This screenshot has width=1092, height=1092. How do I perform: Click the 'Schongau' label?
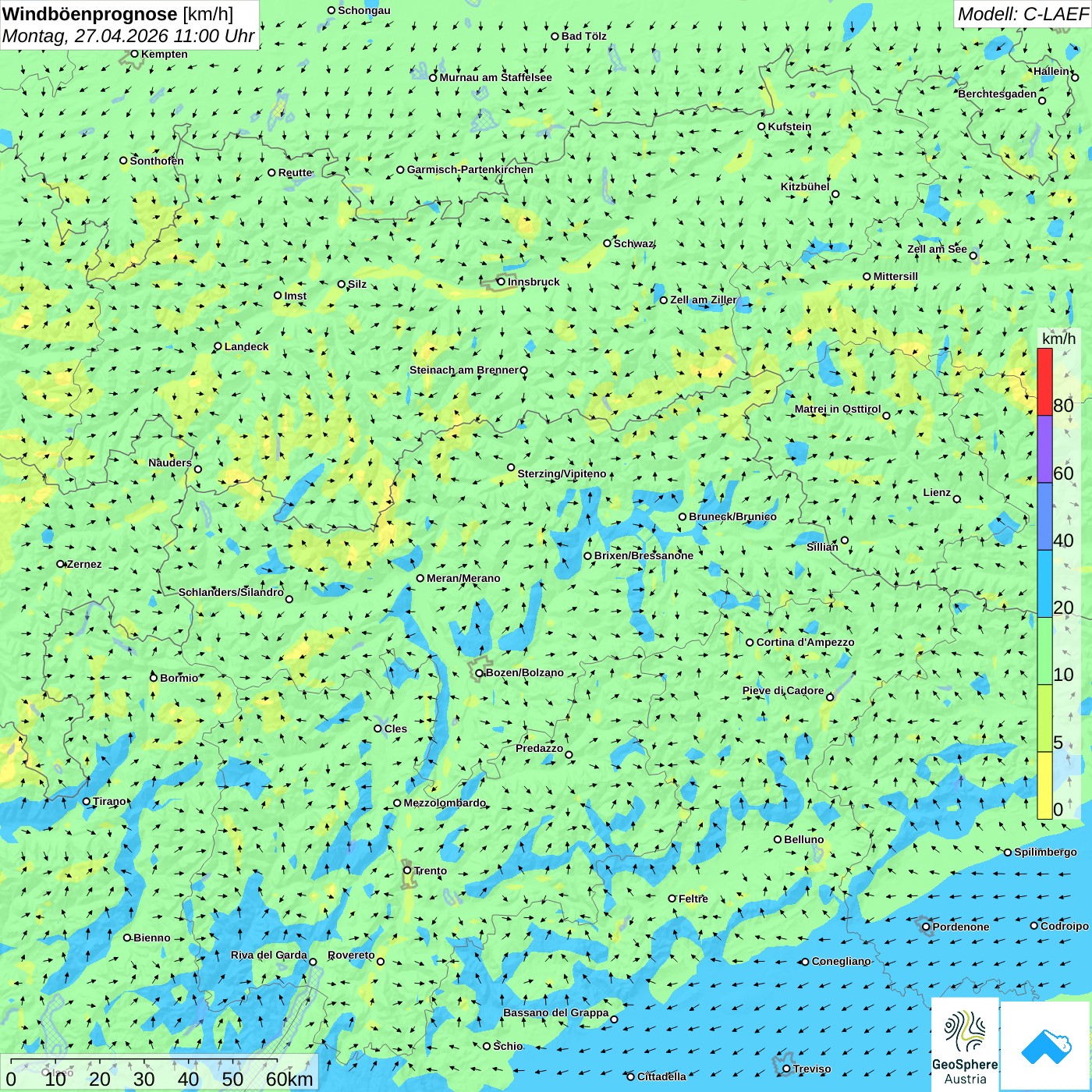point(364,10)
